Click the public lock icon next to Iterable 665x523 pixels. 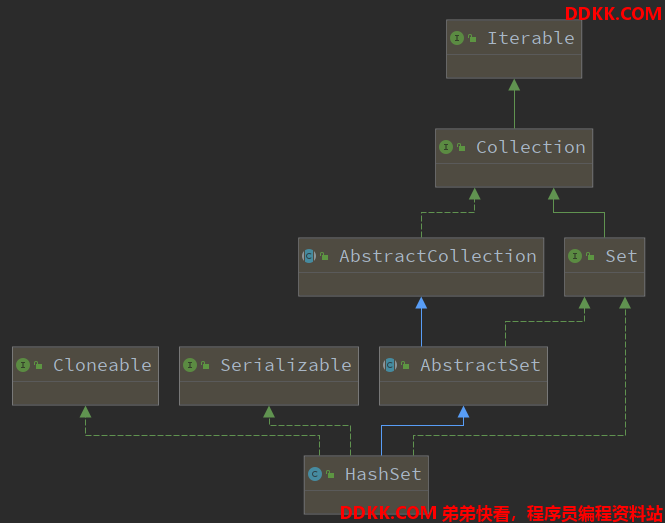[472, 39]
